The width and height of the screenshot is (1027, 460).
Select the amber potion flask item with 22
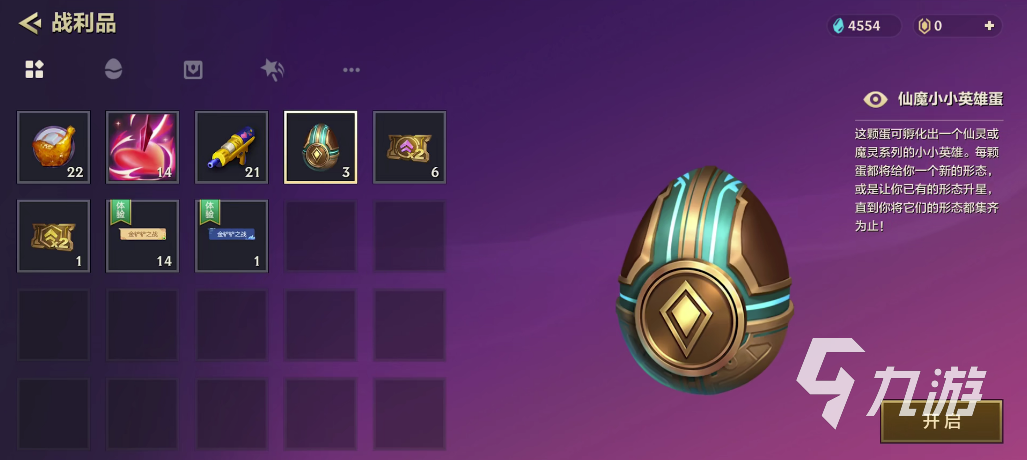coord(54,147)
